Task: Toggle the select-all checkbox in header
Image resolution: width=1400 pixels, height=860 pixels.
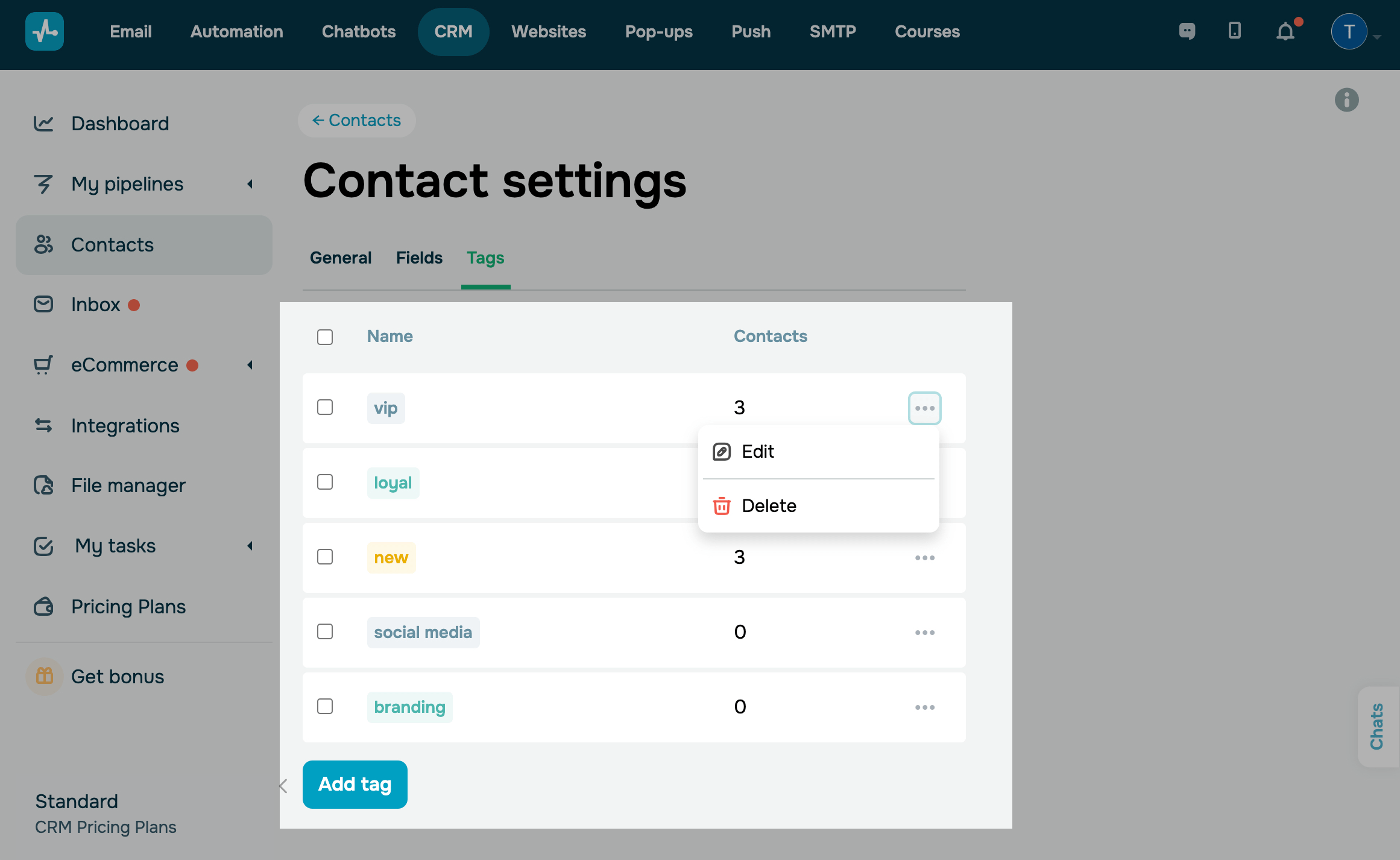Action: point(325,337)
